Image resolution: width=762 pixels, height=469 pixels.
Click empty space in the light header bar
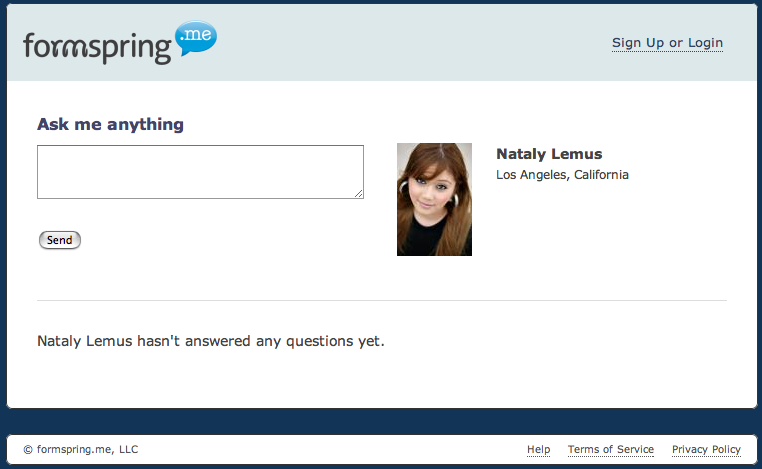(x=400, y=43)
